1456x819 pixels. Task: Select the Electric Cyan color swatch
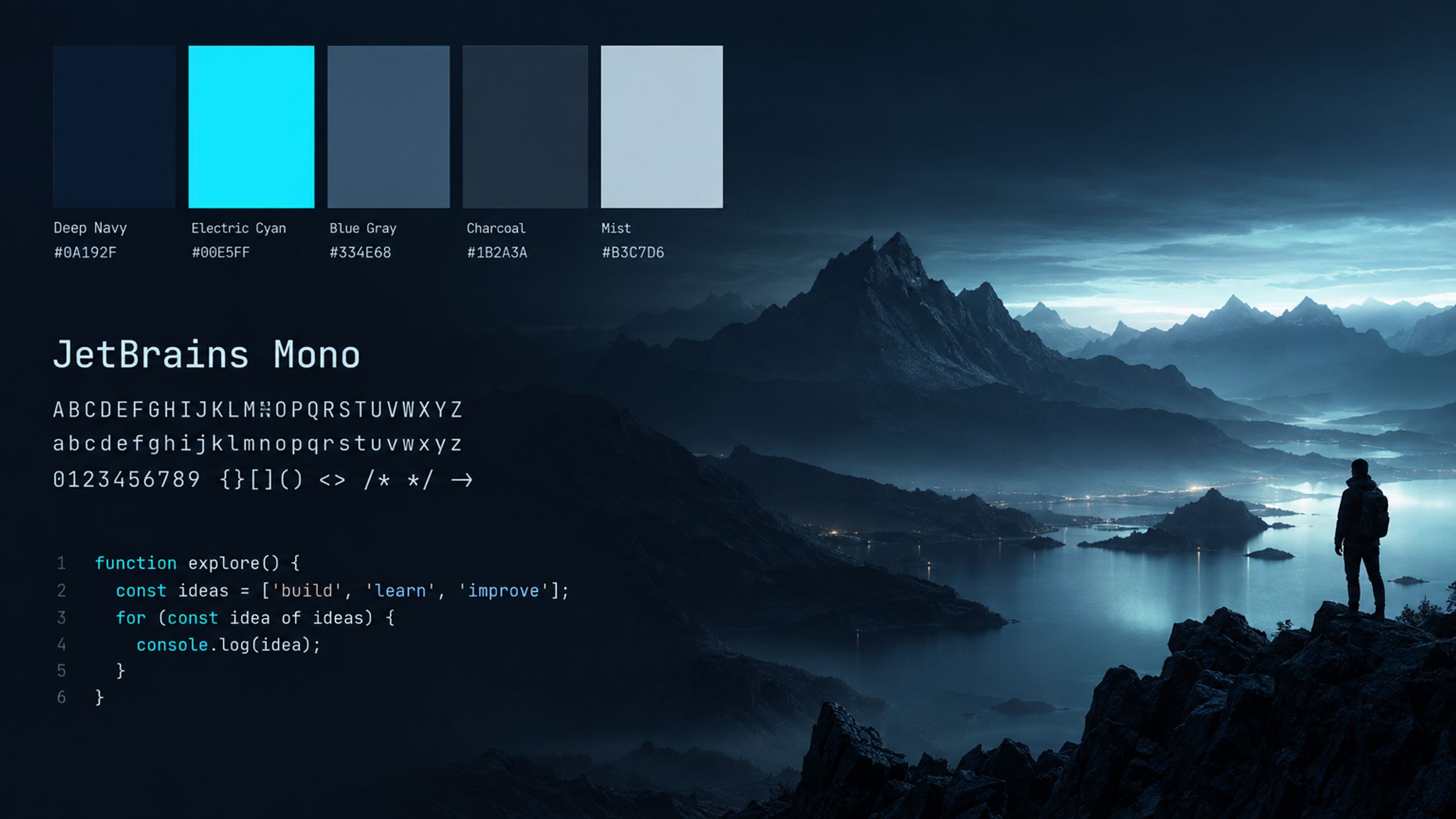251,127
